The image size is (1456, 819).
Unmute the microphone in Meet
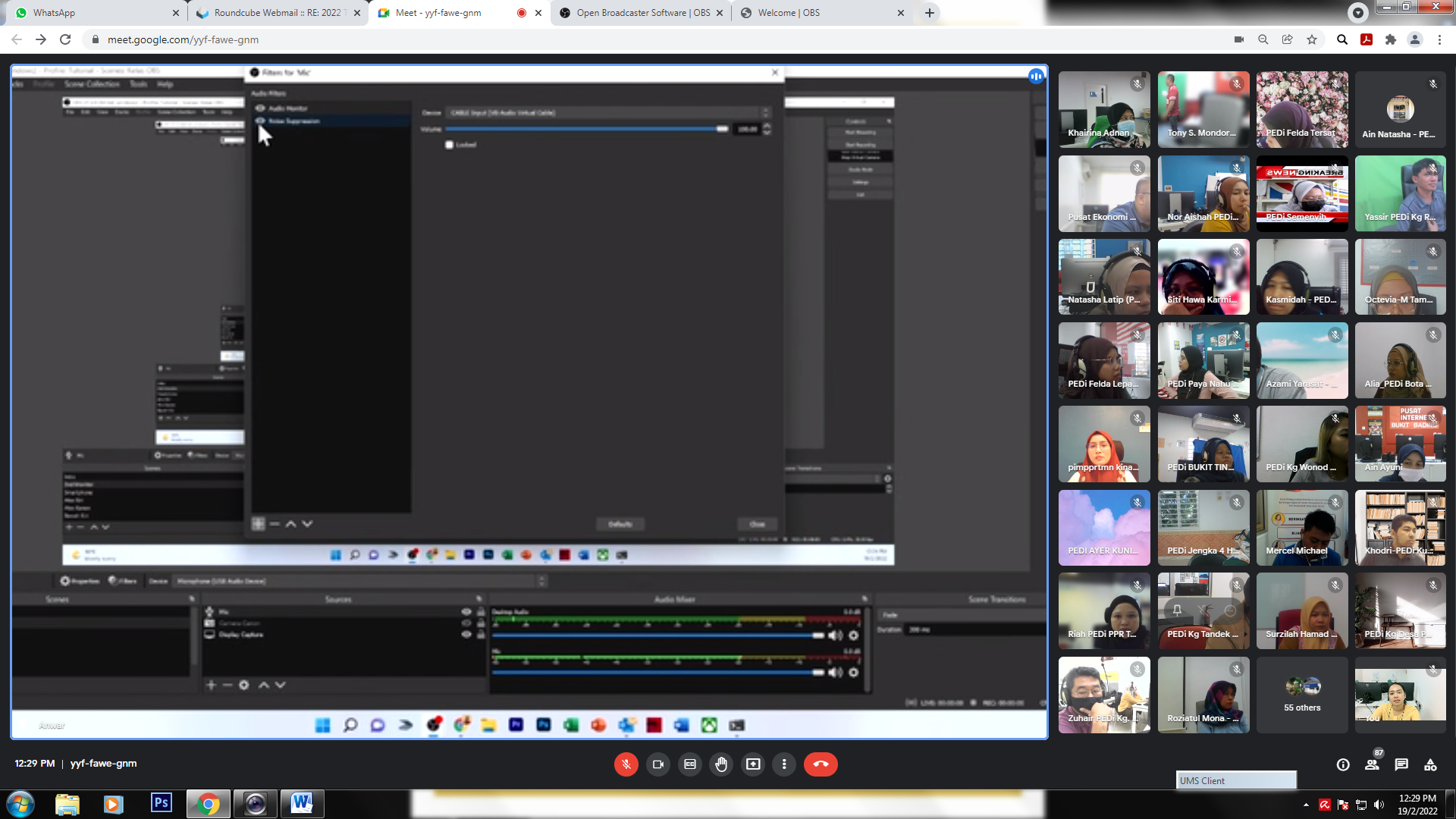point(626,764)
